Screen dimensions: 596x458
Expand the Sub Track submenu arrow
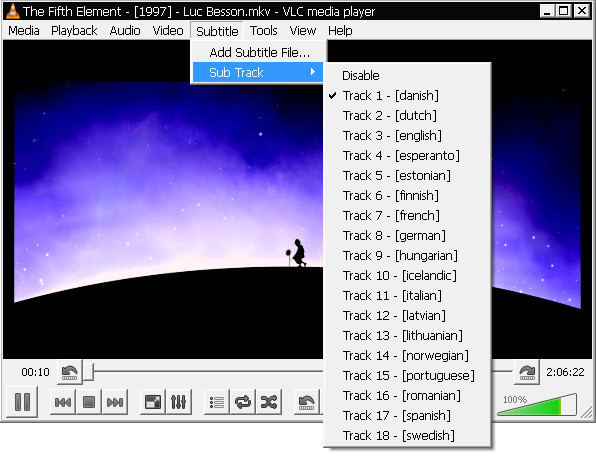point(312,72)
